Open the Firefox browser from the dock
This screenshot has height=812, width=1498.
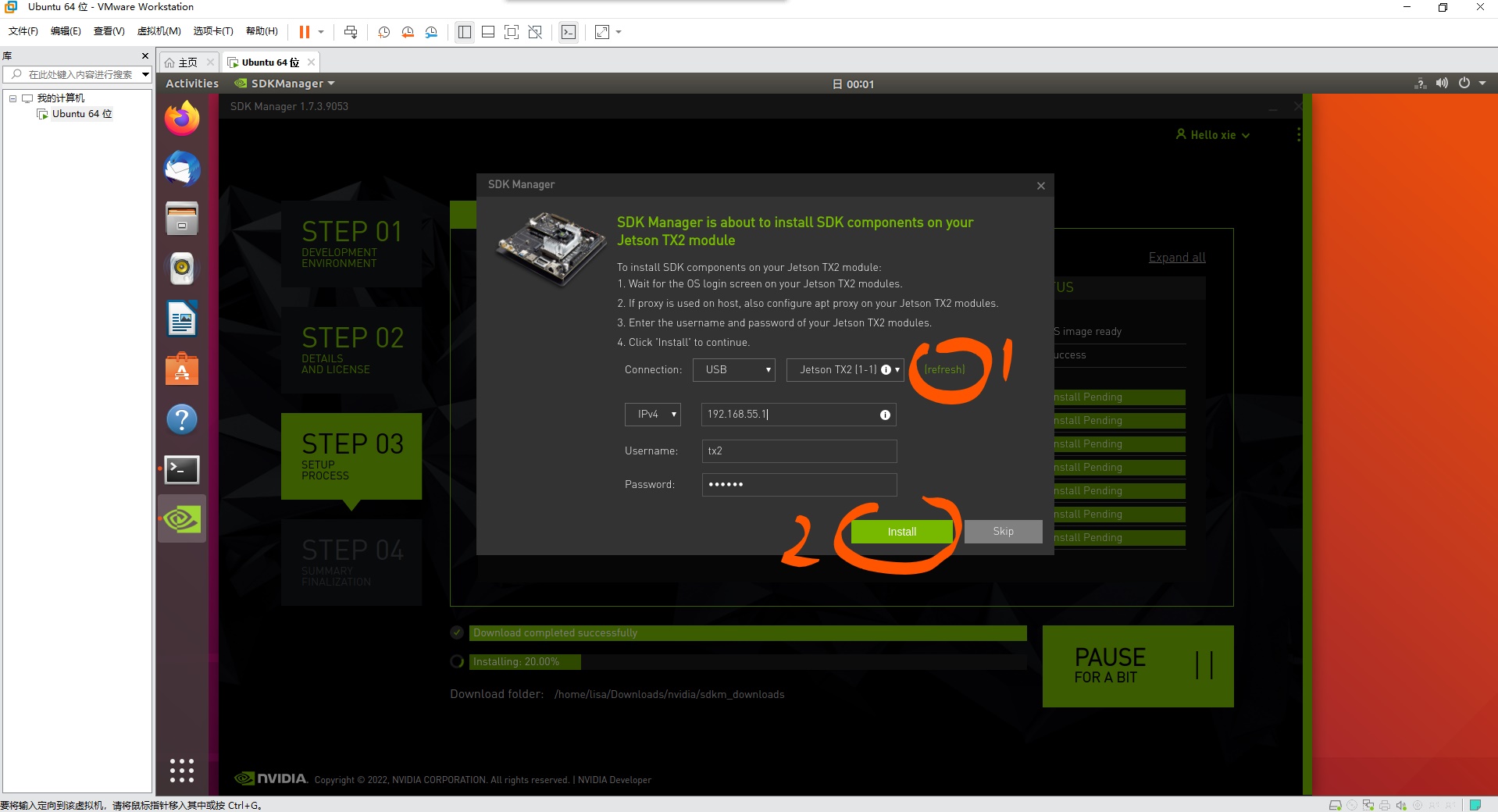(x=181, y=118)
